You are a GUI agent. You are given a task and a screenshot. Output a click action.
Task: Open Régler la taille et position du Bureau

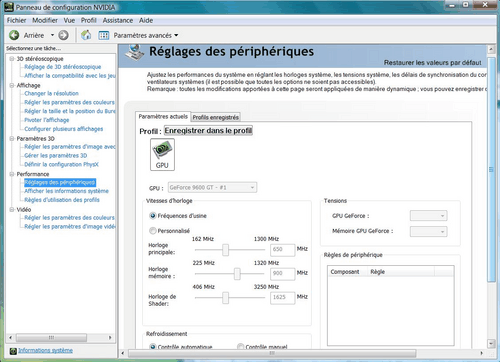pyautogui.click(x=70, y=111)
